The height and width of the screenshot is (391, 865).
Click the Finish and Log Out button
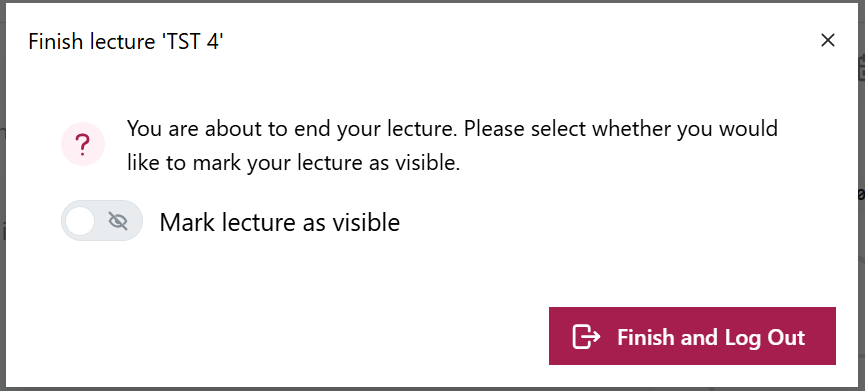click(x=692, y=336)
